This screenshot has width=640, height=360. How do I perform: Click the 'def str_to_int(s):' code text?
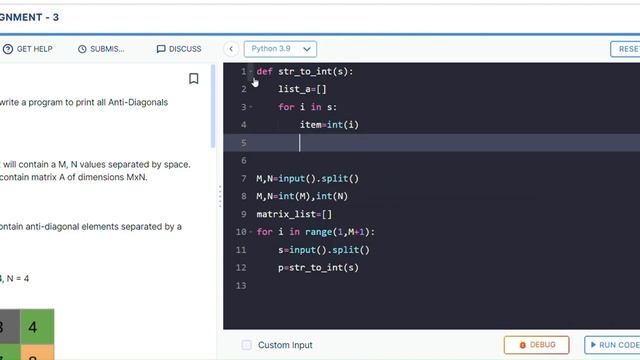[x=305, y=71]
